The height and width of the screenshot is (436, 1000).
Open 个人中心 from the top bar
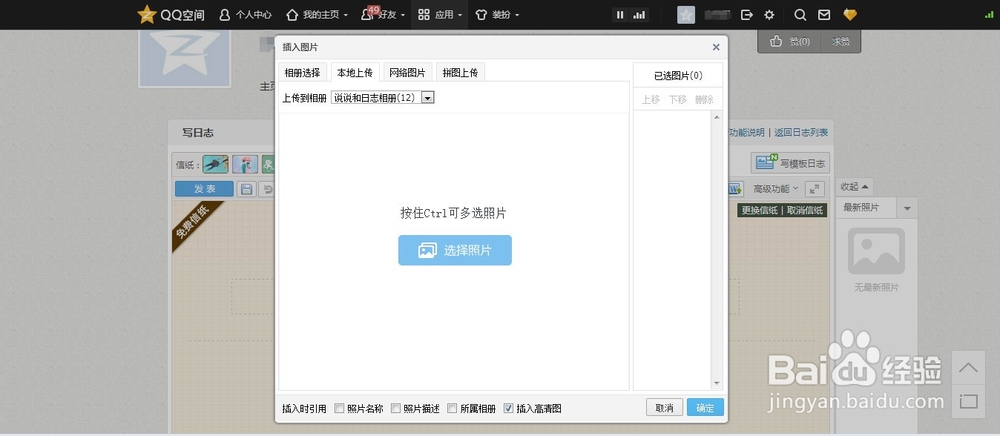click(x=246, y=15)
